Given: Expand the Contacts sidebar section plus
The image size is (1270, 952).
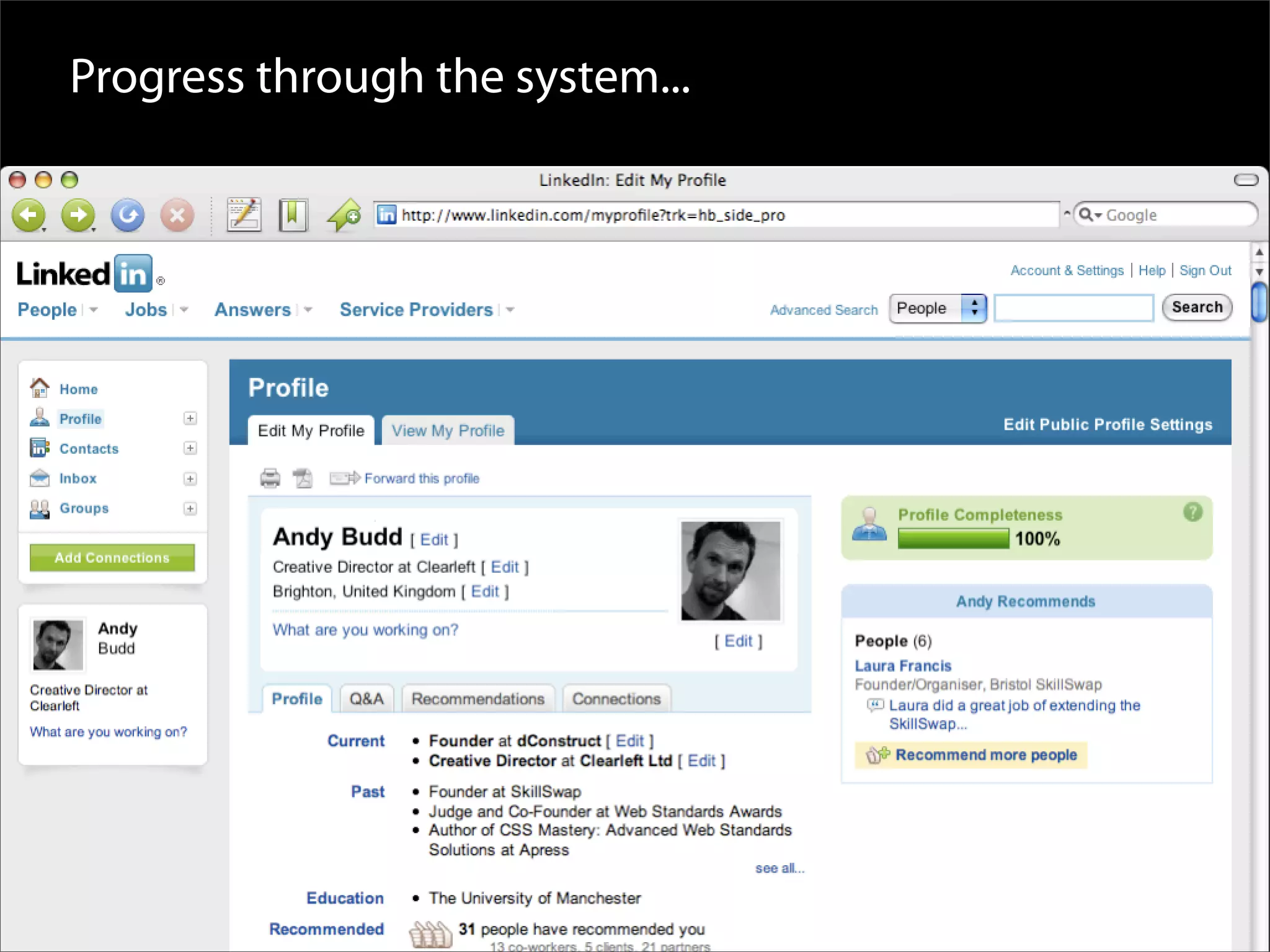Looking at the screenshot, I should pos(190,448).
